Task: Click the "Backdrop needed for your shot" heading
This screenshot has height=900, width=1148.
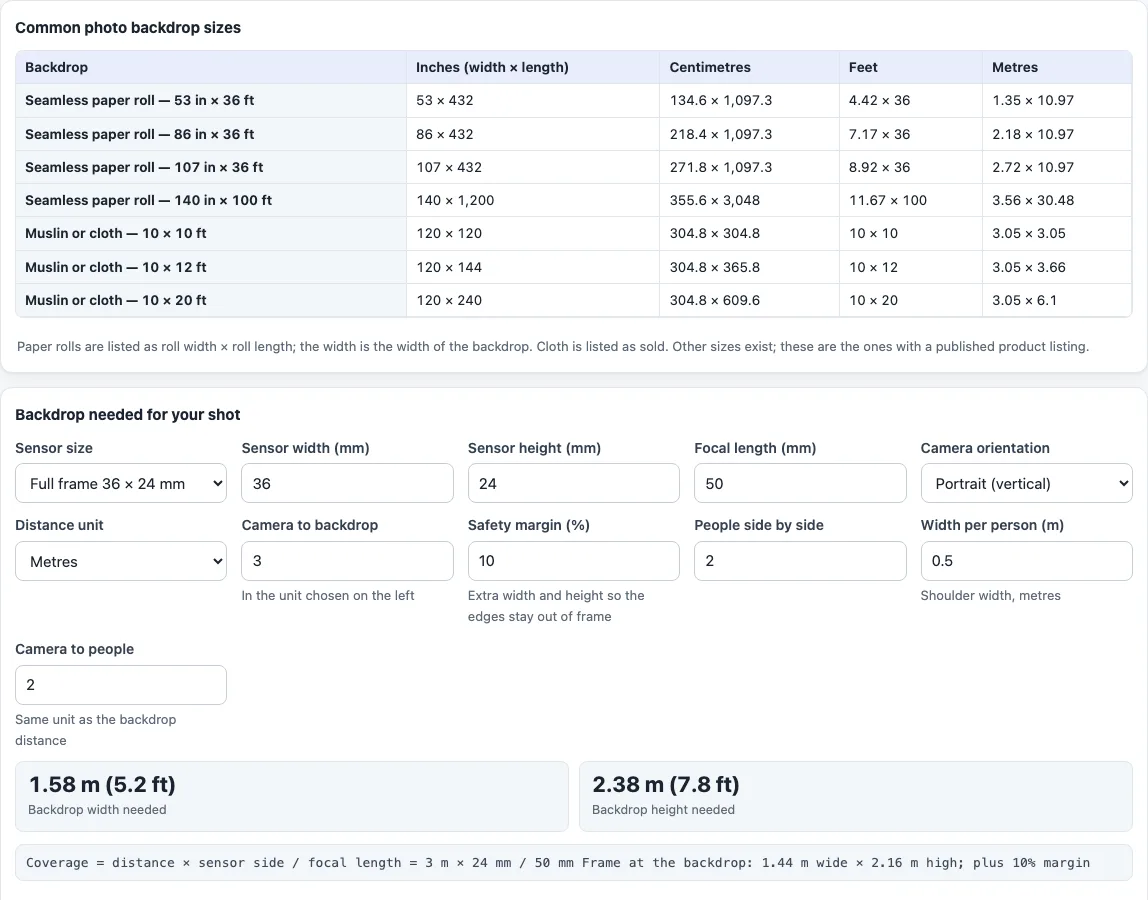Action: point(128,414)
